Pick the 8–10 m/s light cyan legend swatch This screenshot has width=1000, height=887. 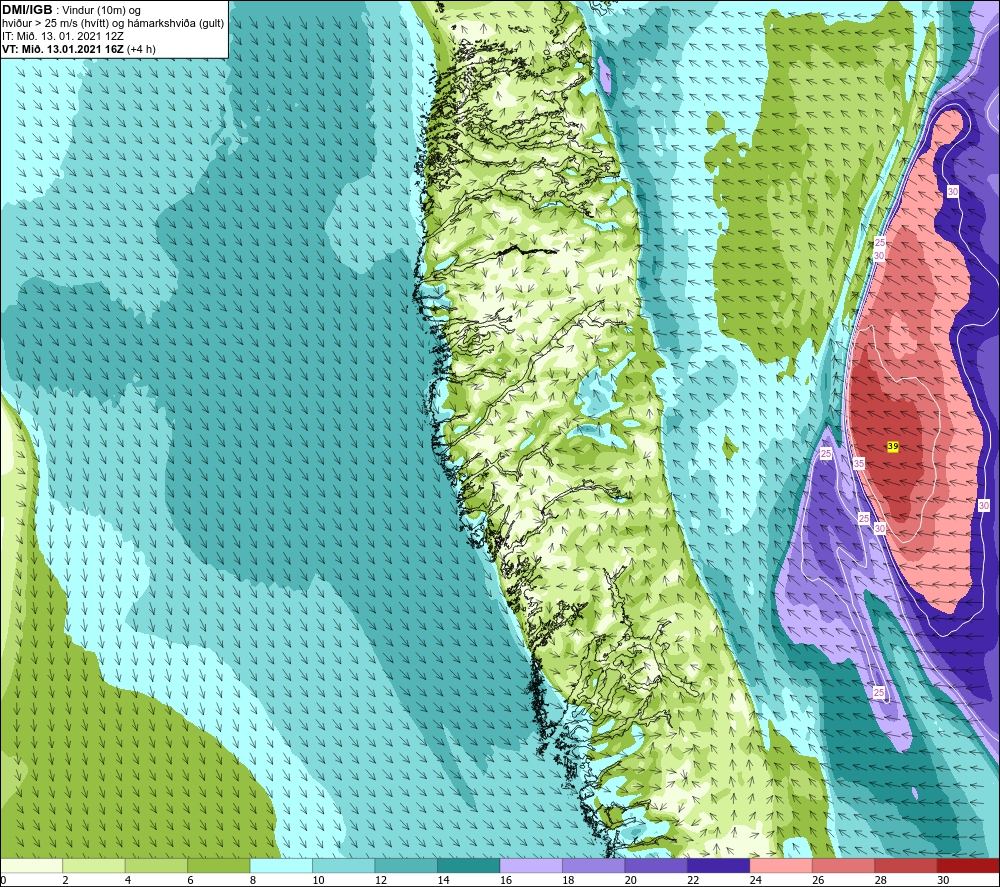281,865
